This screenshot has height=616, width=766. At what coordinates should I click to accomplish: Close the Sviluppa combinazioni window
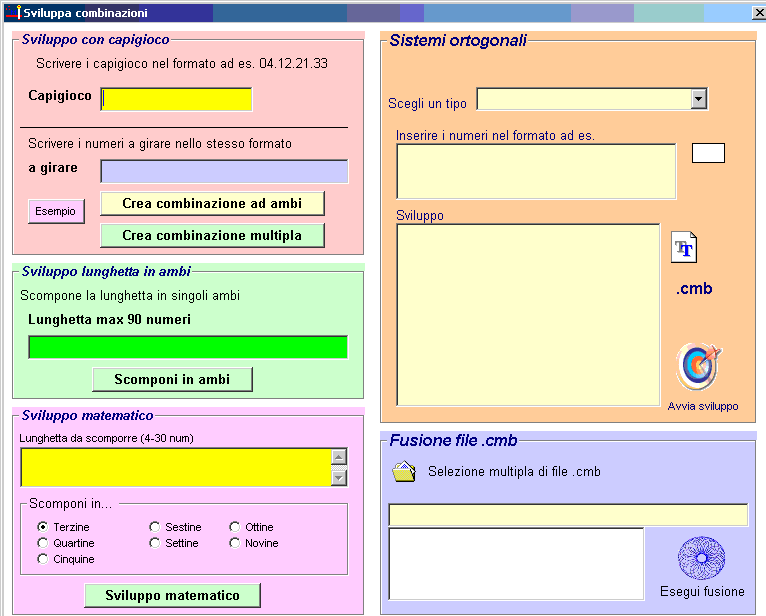pos(759,13)
